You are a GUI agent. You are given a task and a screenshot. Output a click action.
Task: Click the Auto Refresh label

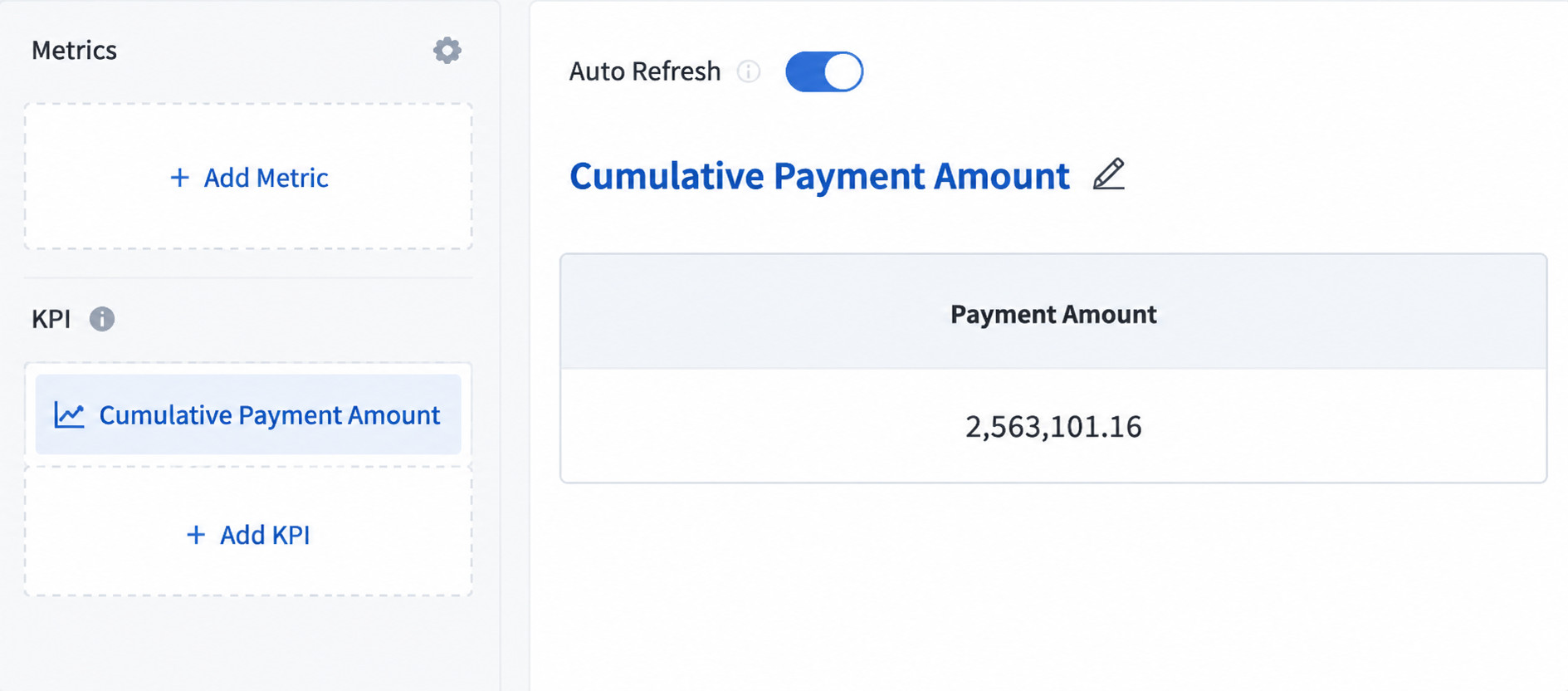pos(645,71)
